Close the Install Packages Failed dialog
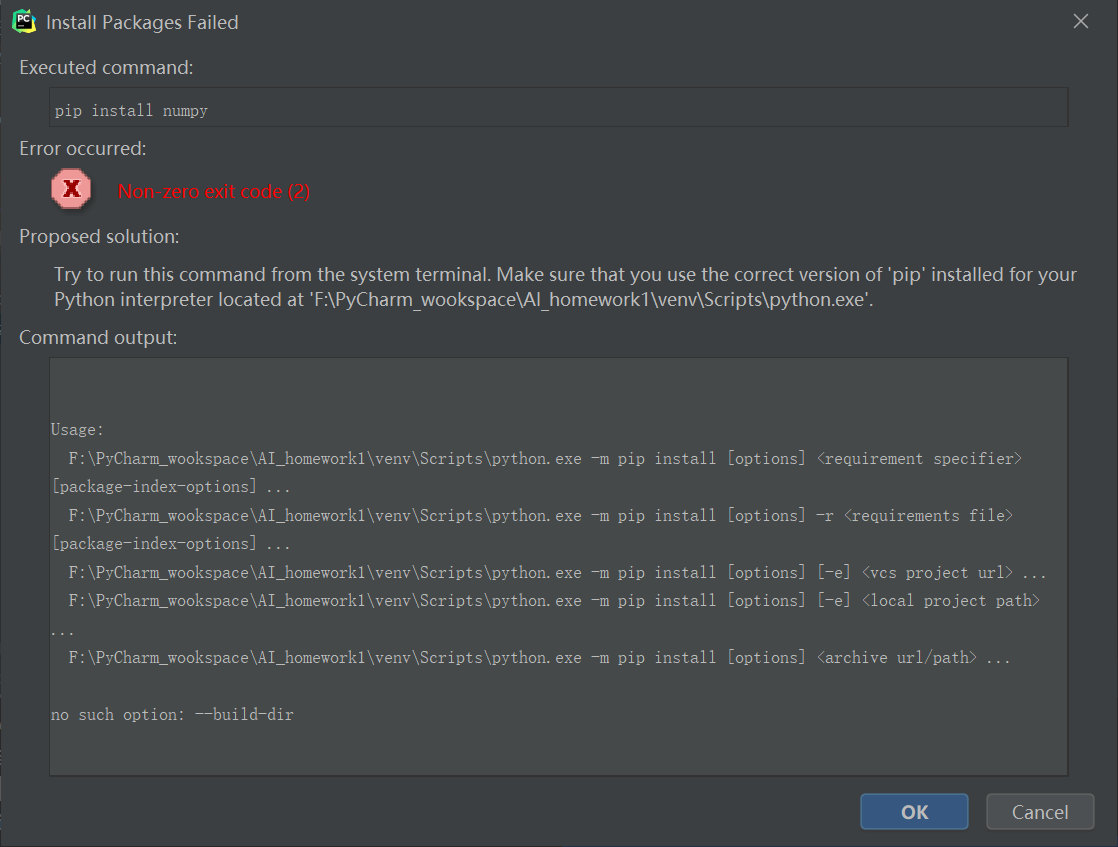 pos(1081,21)
